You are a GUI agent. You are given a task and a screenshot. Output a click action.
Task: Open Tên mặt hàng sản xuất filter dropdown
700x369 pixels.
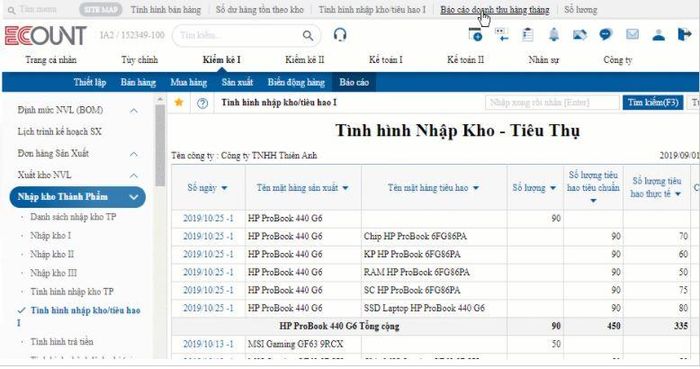tap(345, 188)
